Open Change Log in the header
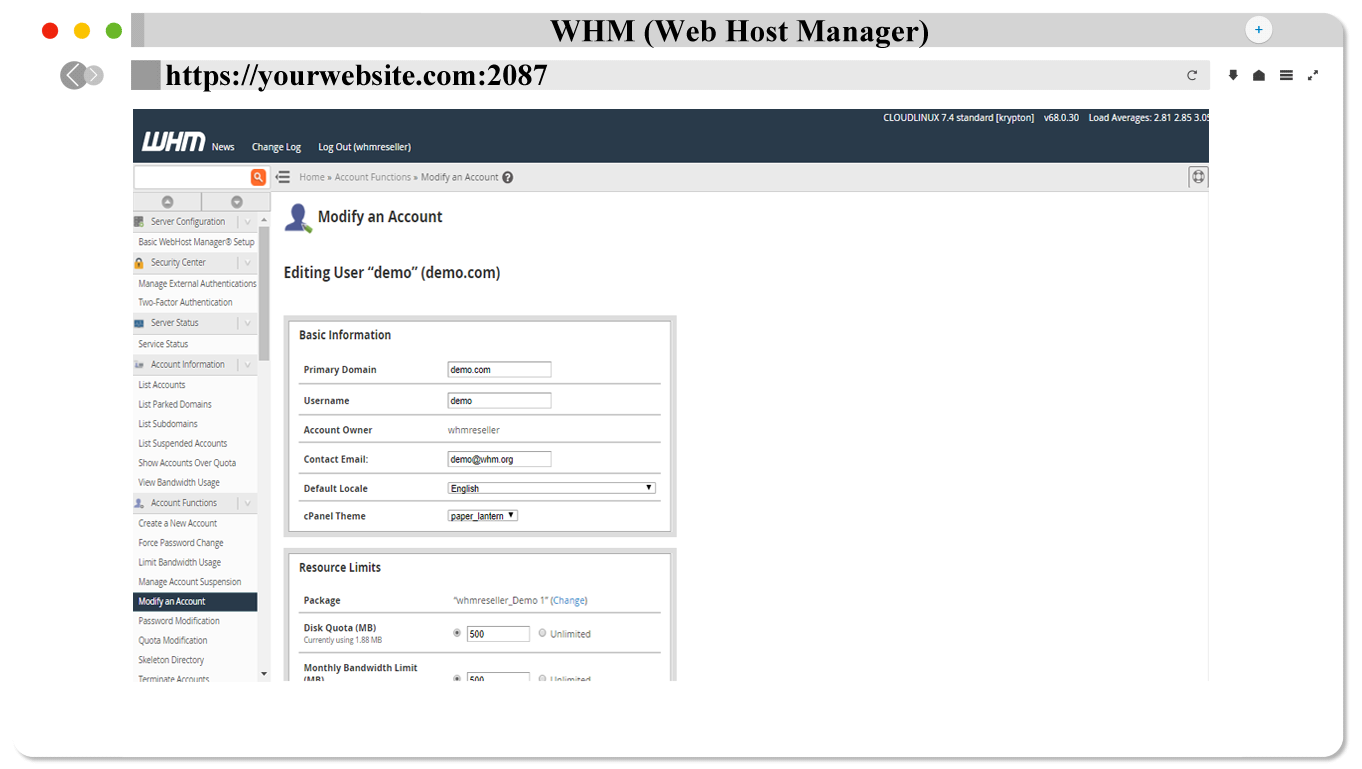Image resolution: width=1362 pixels, height=769 pixels. coord(276,147)
